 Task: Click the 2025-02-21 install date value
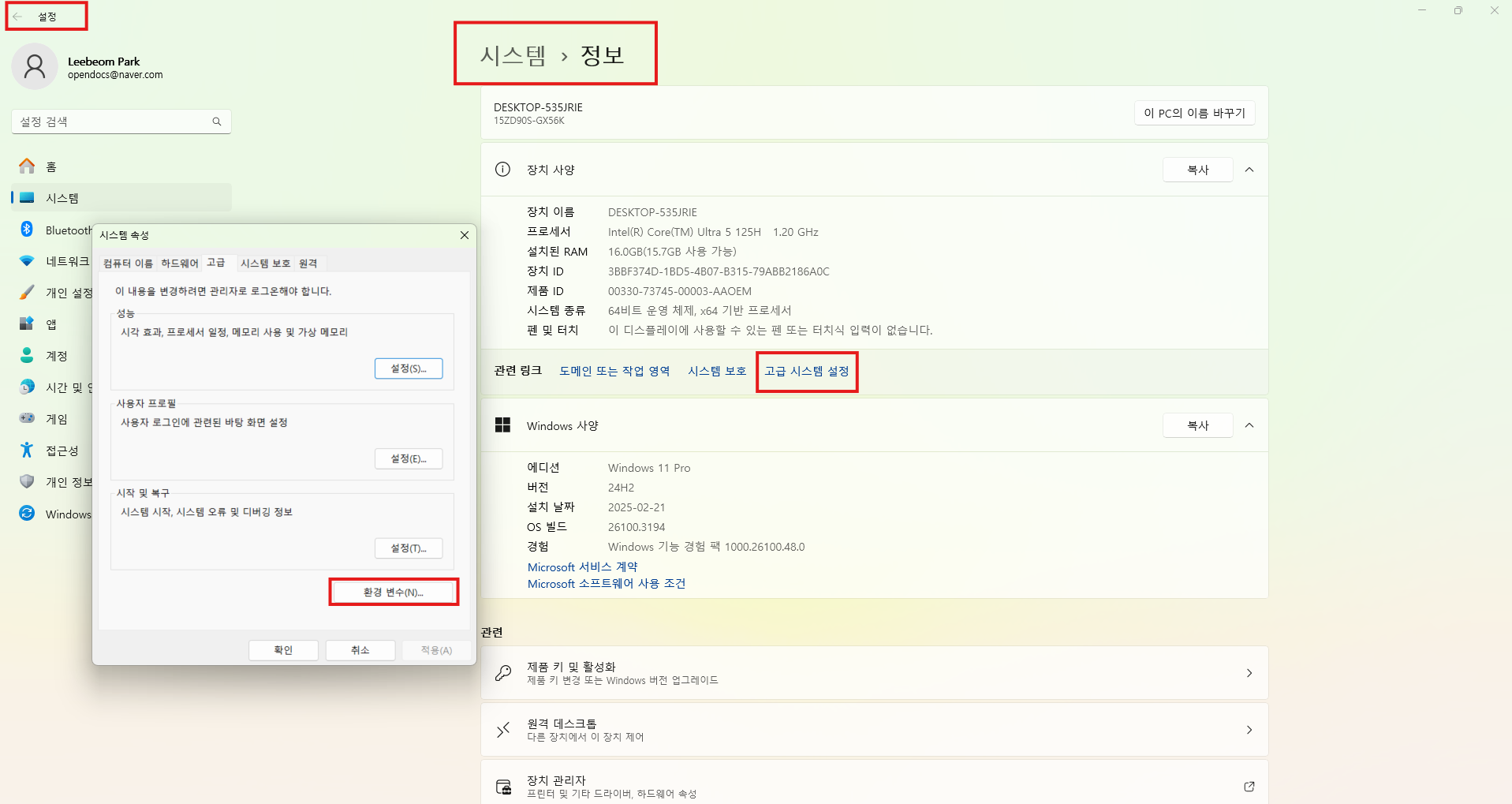pyautogui.click(x=637, y=507)
